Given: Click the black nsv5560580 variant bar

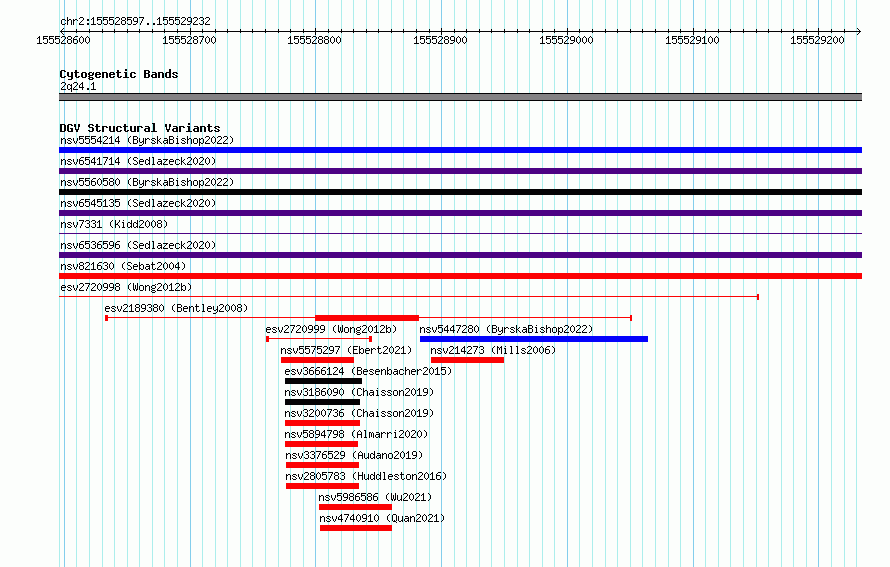Looking at the screenshot, I should (460, 192).
